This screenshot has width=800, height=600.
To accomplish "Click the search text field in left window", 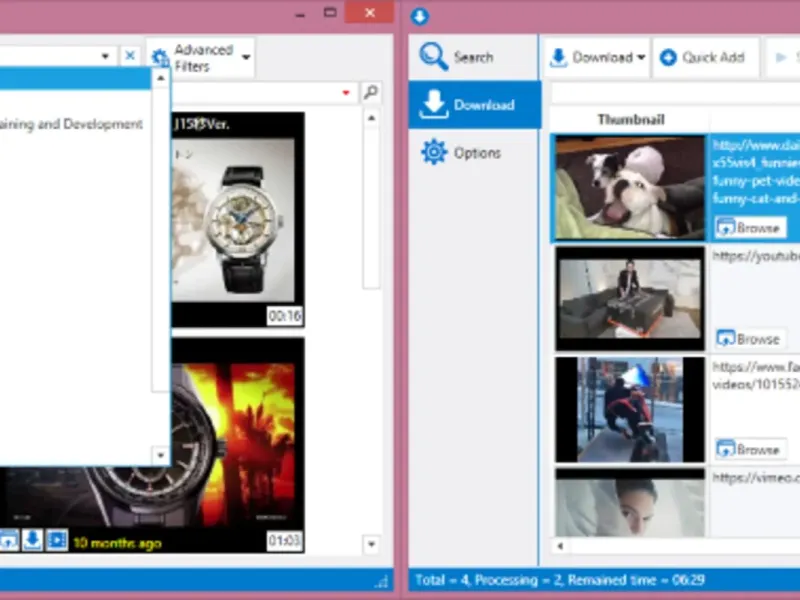I will point(262,92).
